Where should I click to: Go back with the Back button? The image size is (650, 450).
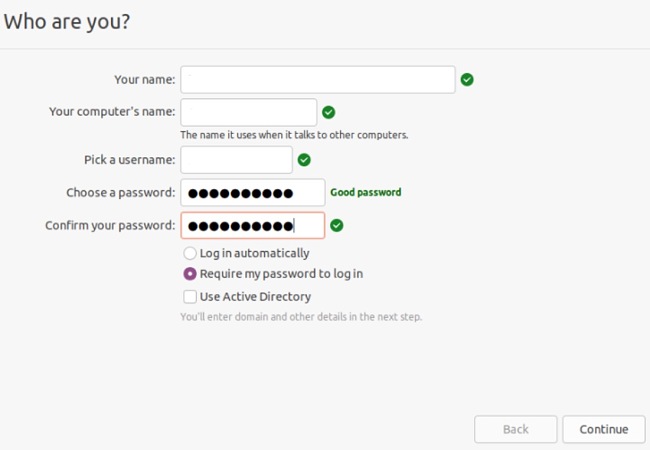(x=516, y=429)
